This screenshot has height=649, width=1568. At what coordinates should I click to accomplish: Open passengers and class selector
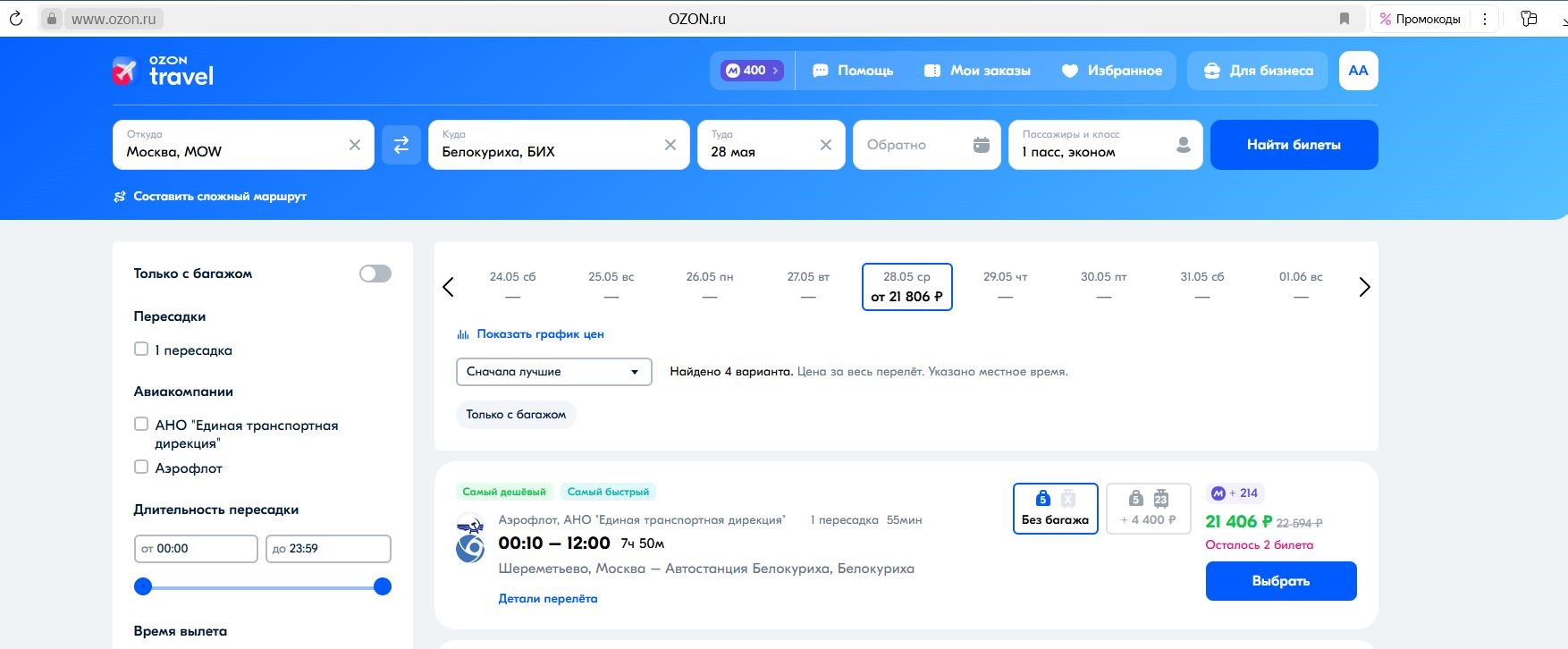click(1105, 145)
